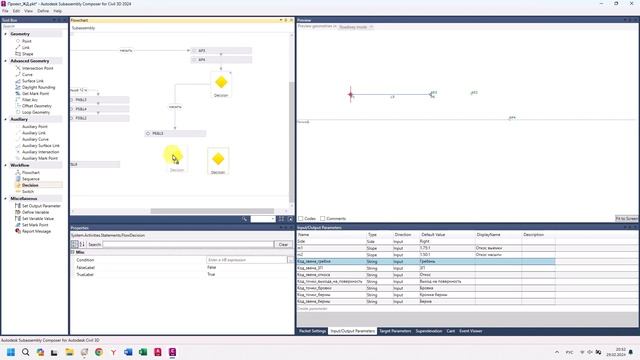Pick the Intersection Point tool
Viewport: 640px width, 360px height.
point(38,68)
